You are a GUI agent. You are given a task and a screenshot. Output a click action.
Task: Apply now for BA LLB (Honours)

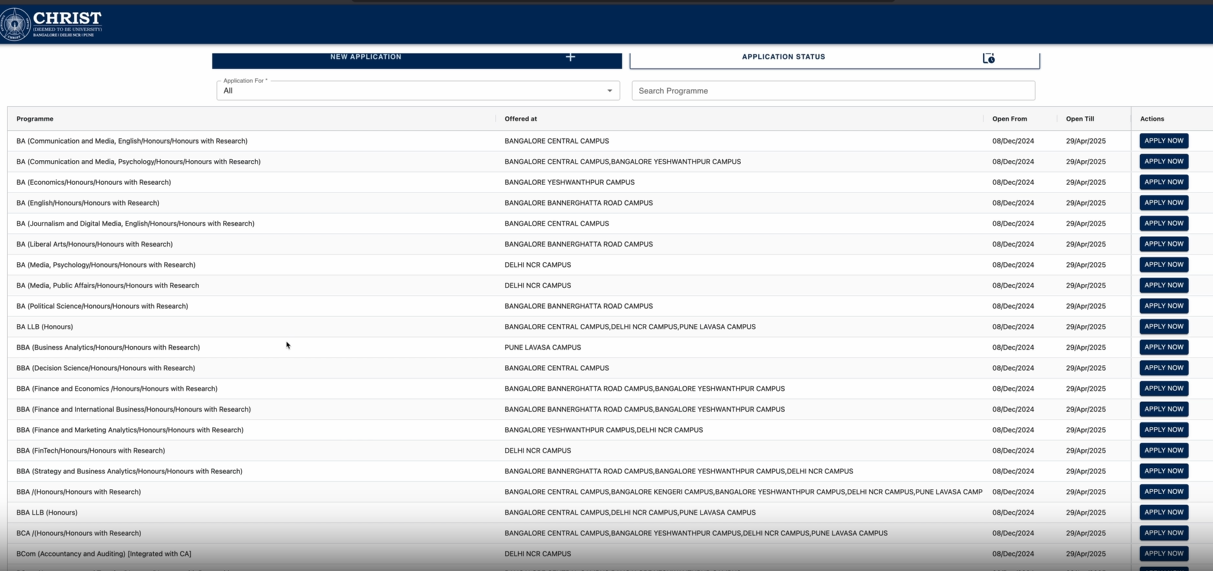click(1163, 326)
